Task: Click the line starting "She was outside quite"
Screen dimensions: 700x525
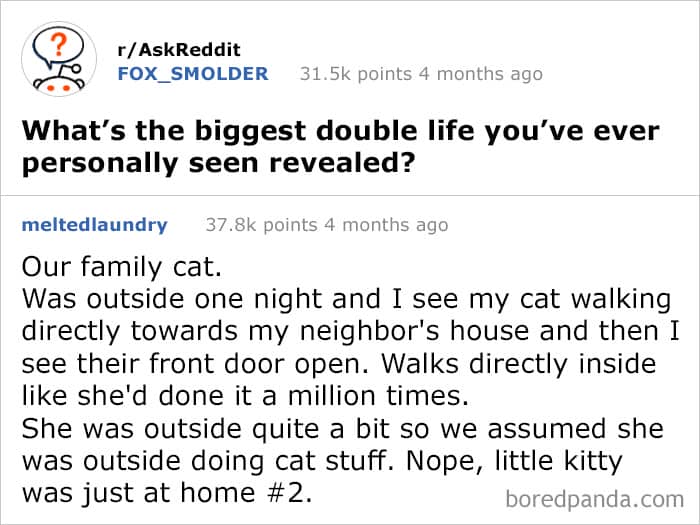Action: tap(342, 428)
